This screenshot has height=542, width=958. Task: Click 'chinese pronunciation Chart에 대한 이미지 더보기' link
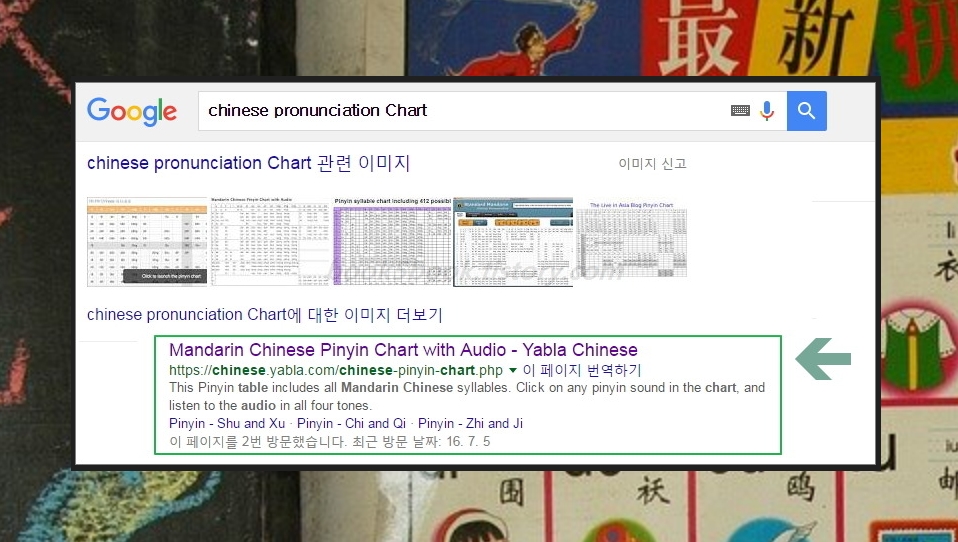click(265, 315)
